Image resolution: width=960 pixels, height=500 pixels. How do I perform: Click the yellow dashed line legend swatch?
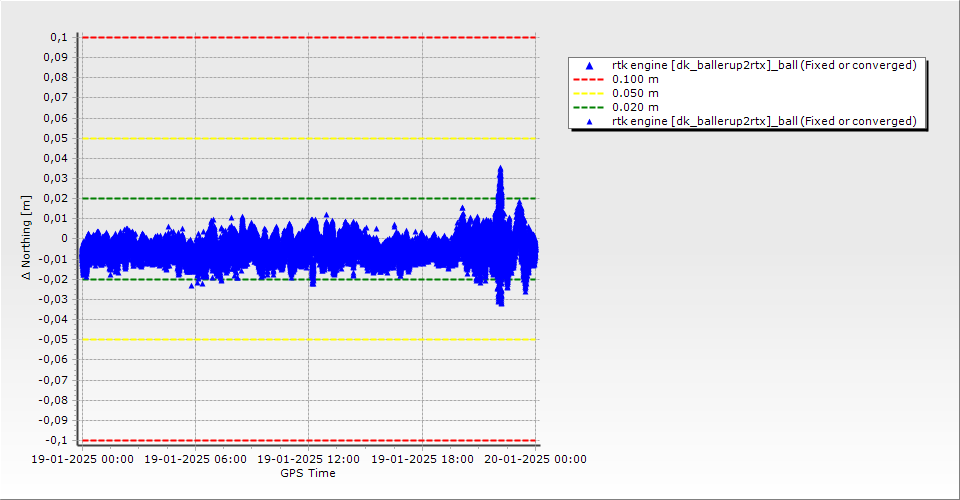pos(588,94)
